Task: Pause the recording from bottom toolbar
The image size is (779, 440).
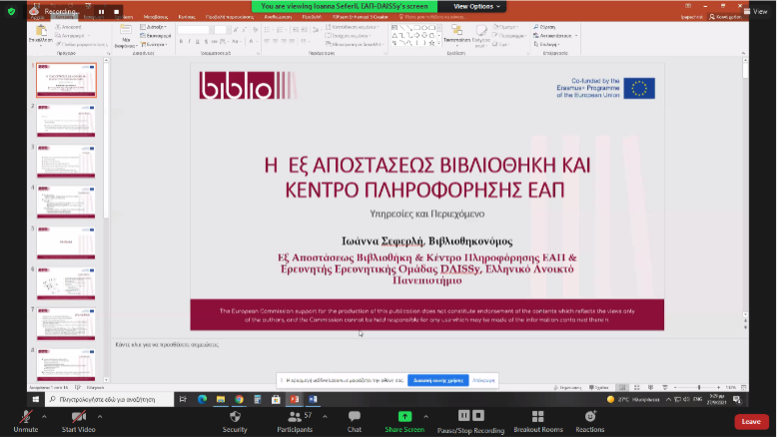Action: [x=464, y=416]
